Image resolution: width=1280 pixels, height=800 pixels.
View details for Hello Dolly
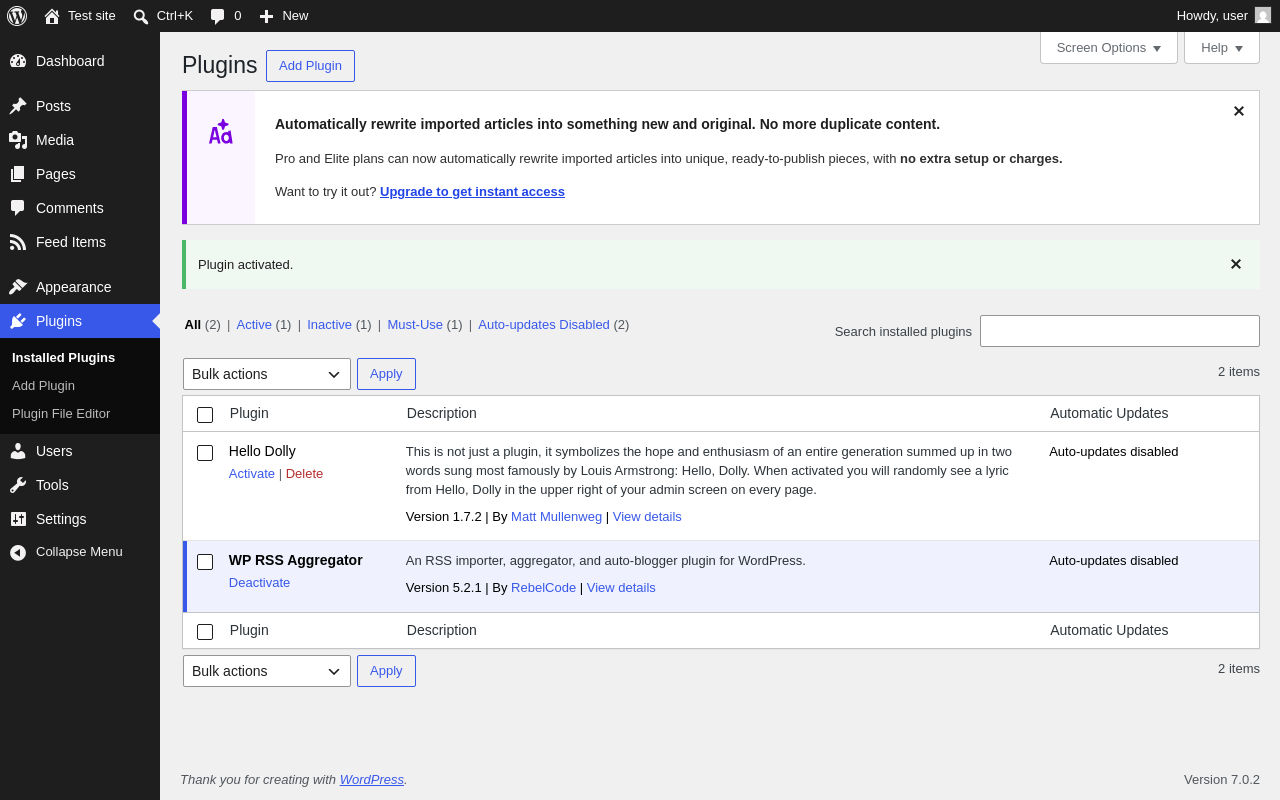(647, 516)
